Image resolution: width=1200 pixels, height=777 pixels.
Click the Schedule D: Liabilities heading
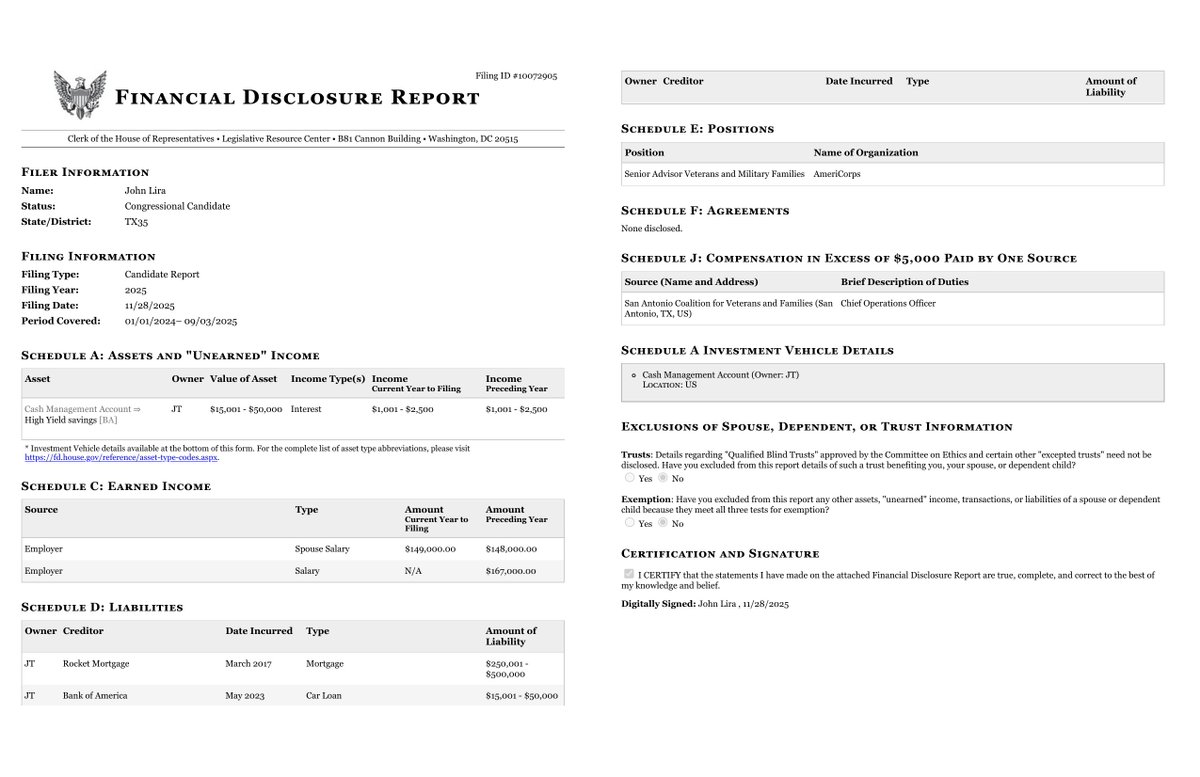100,607
